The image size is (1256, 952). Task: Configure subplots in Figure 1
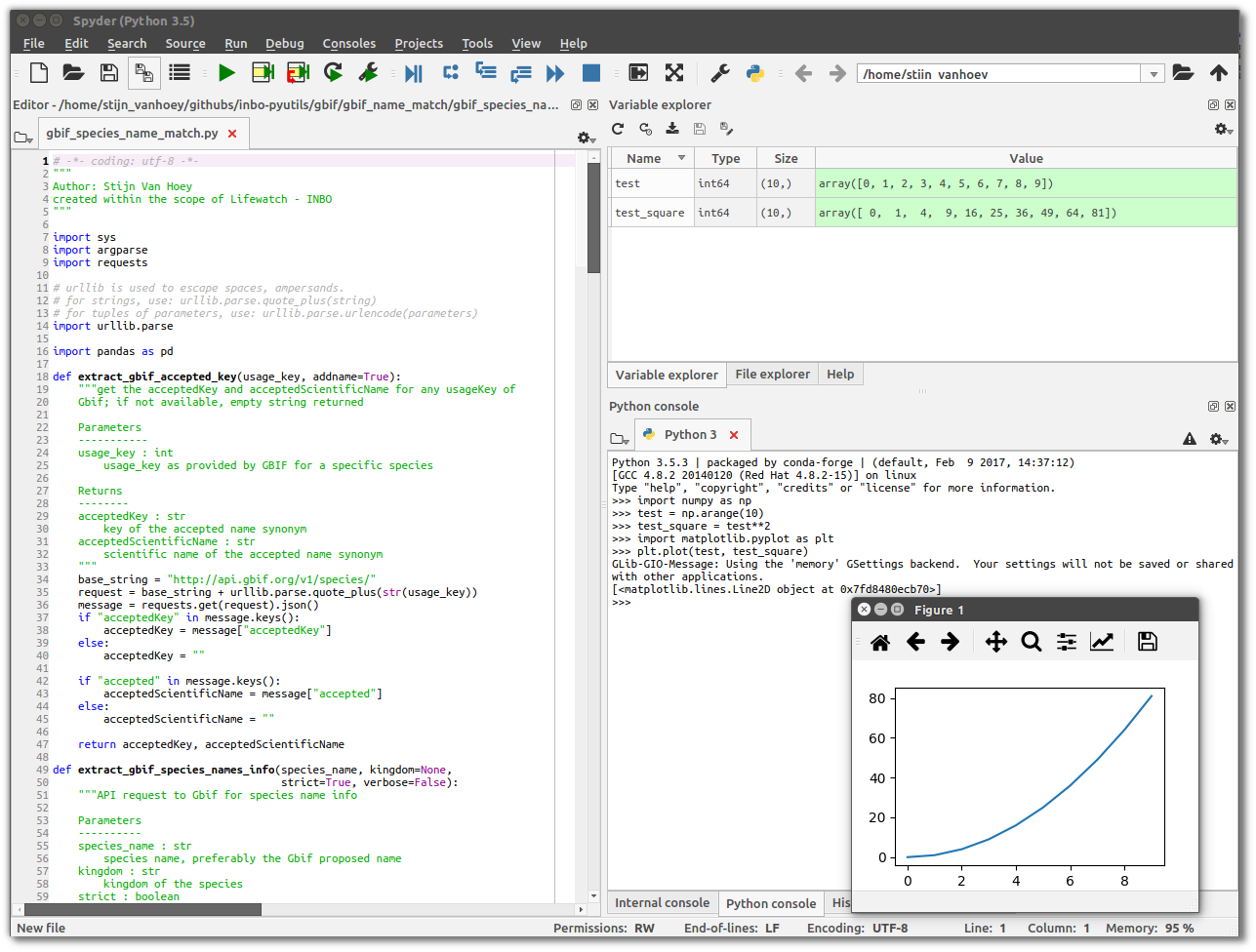[1067, 642]
